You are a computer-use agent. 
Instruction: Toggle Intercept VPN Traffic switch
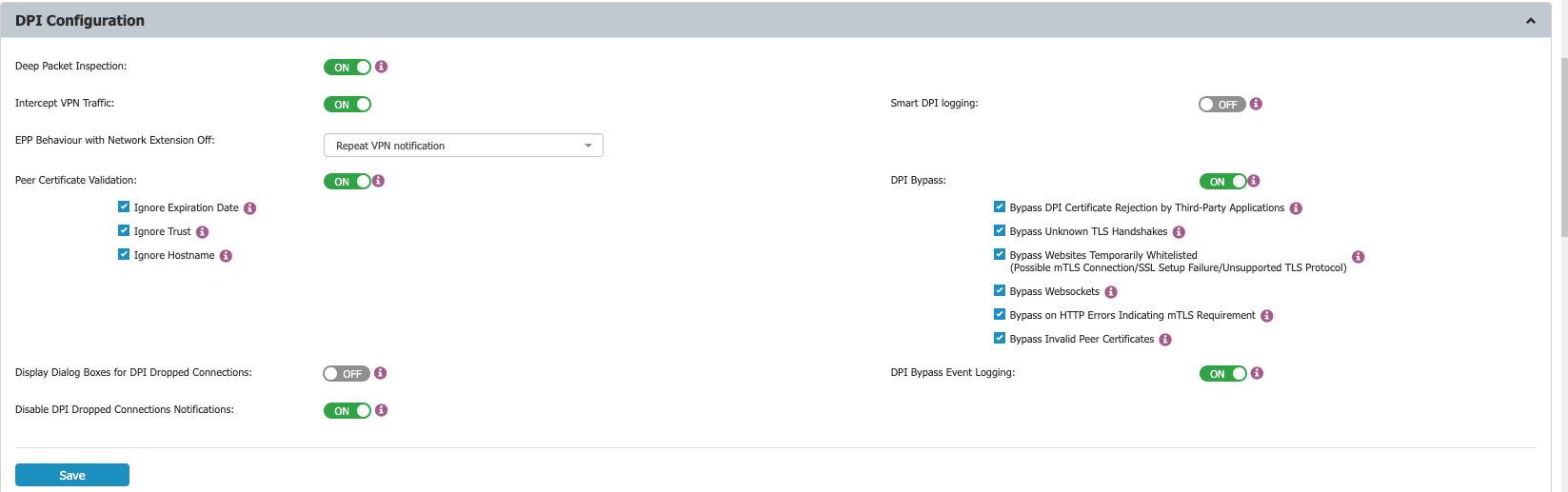pyautogui.click(x=347, y=105)
